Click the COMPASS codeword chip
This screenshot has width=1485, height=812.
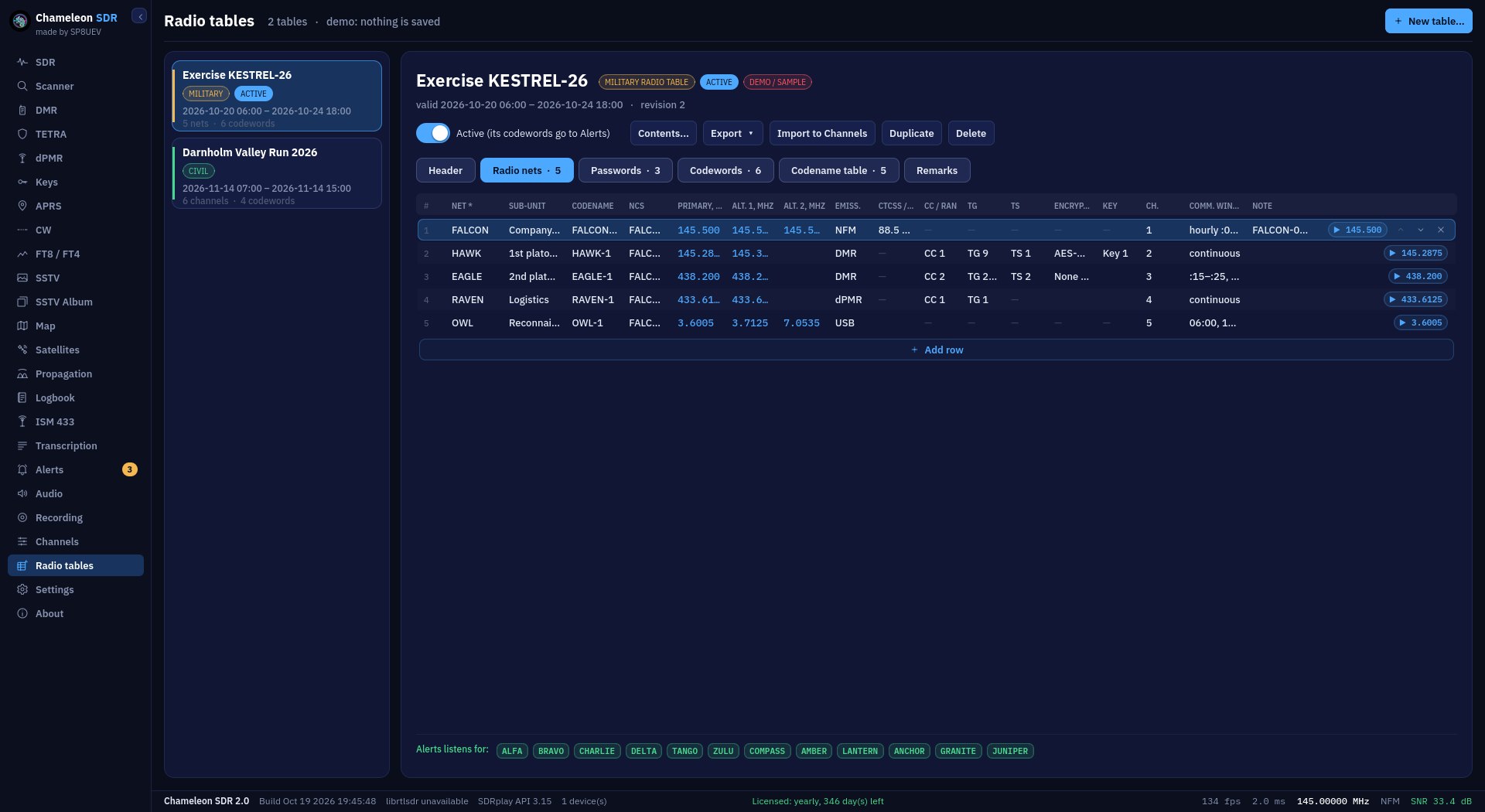tap(767, 751)
